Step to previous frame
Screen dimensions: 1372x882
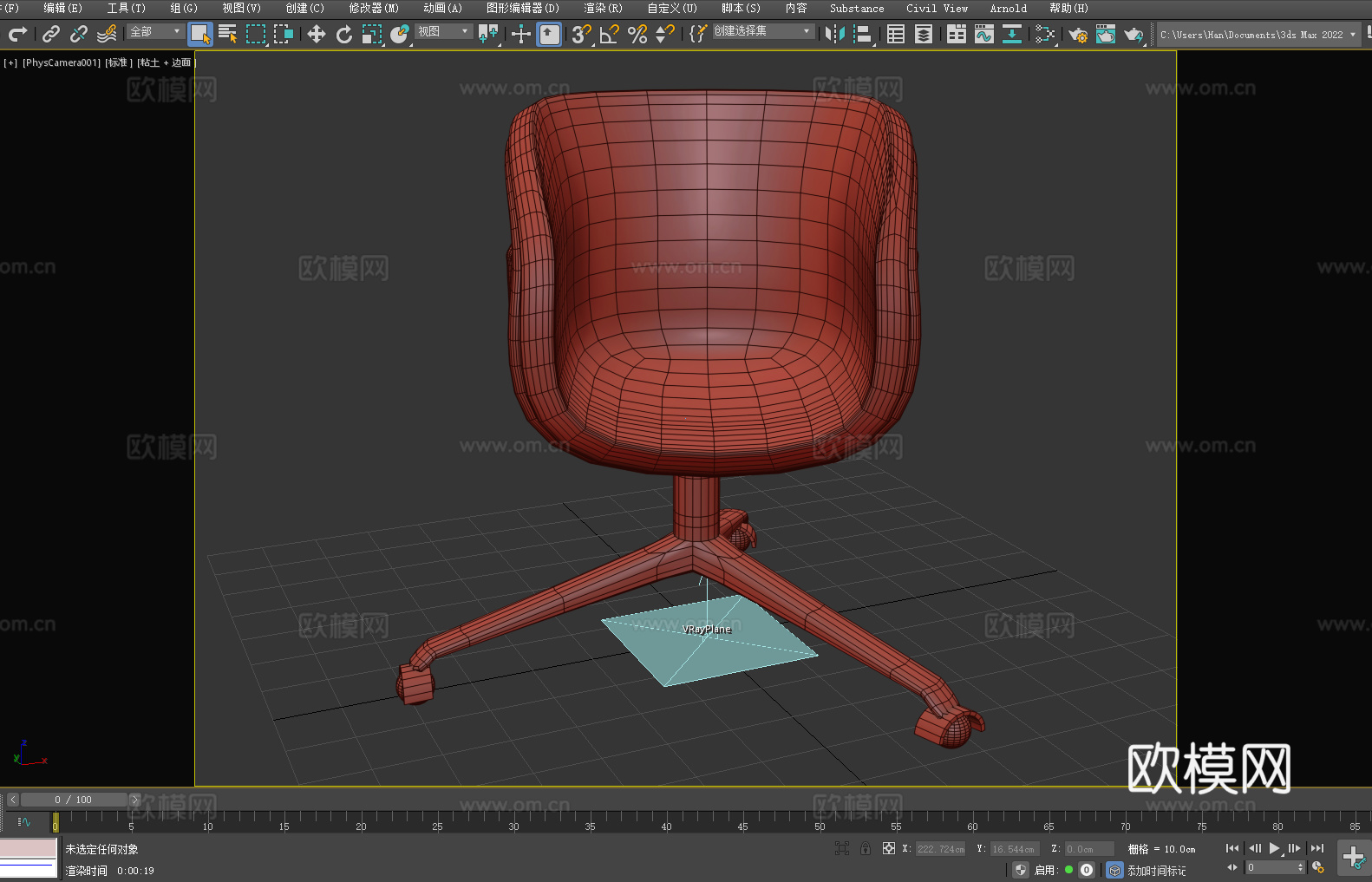(x=1254, y=848)
